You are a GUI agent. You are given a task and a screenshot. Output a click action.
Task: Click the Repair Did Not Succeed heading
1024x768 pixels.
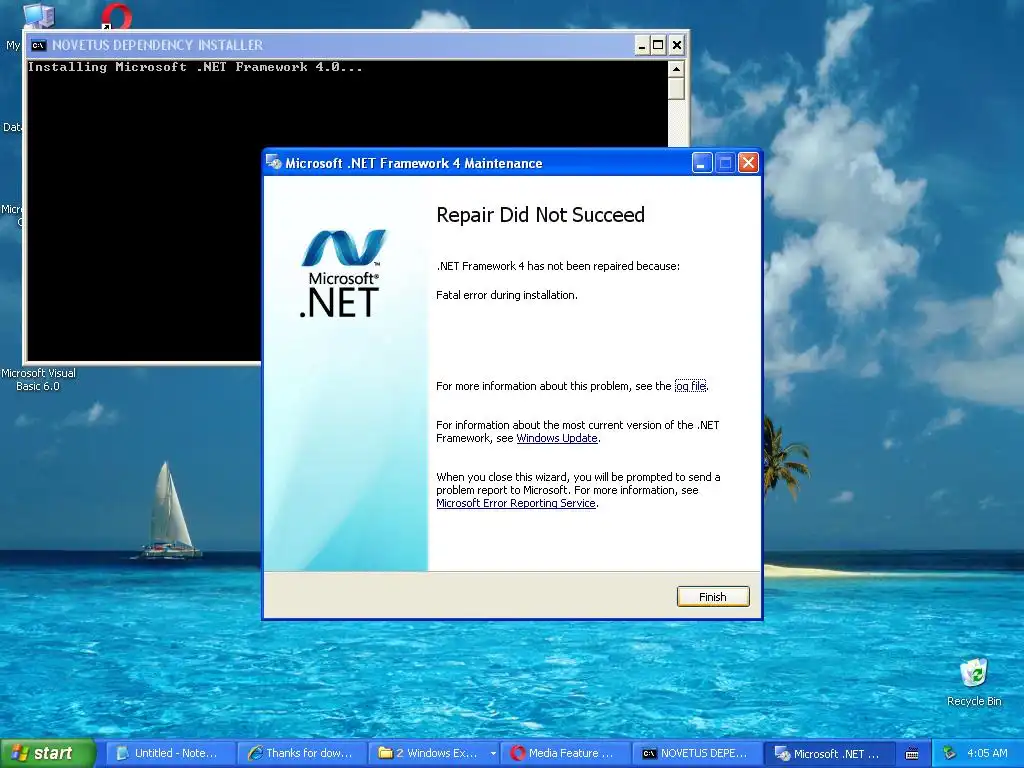click(x=540, y=215)
